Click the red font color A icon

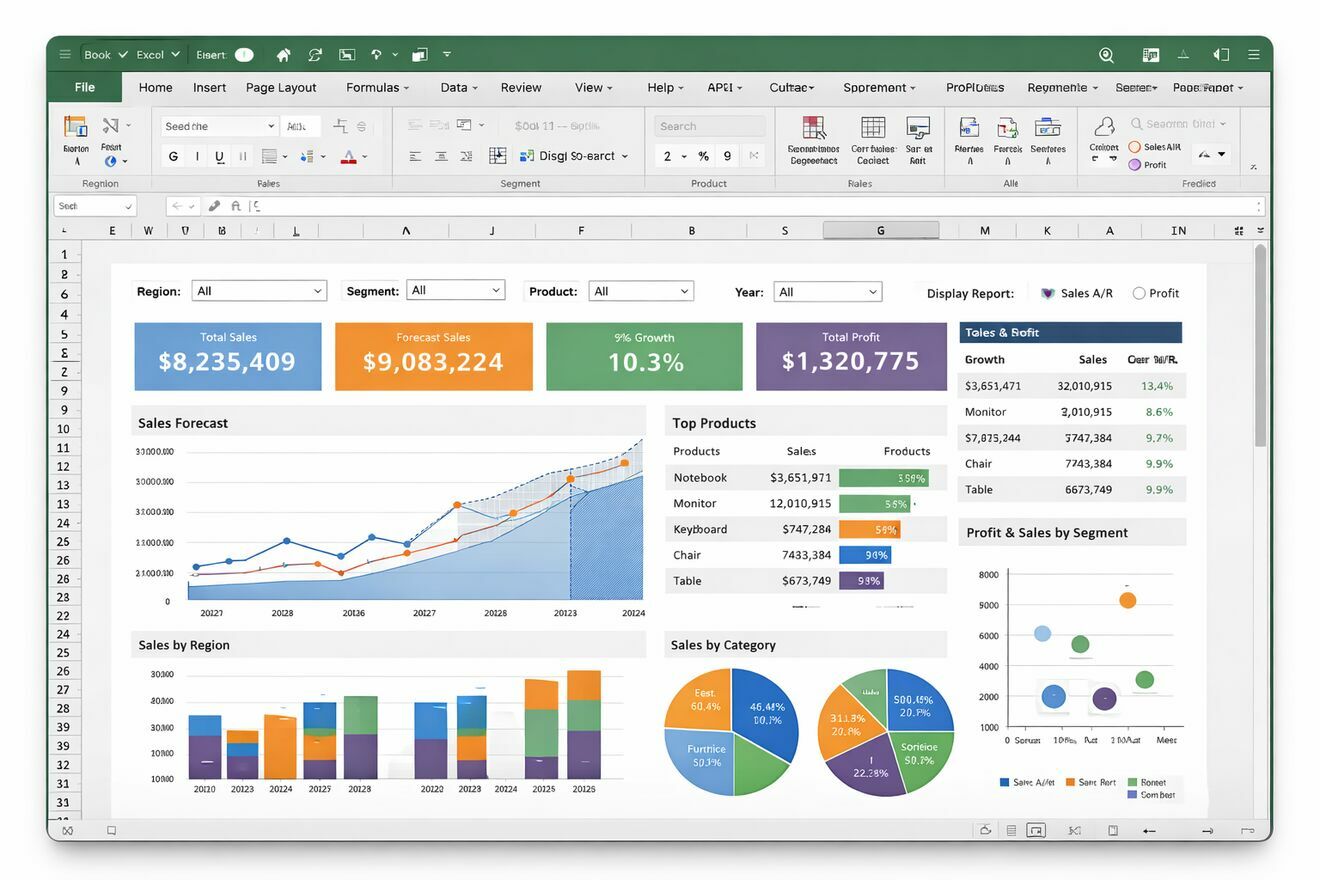(348, 156)
